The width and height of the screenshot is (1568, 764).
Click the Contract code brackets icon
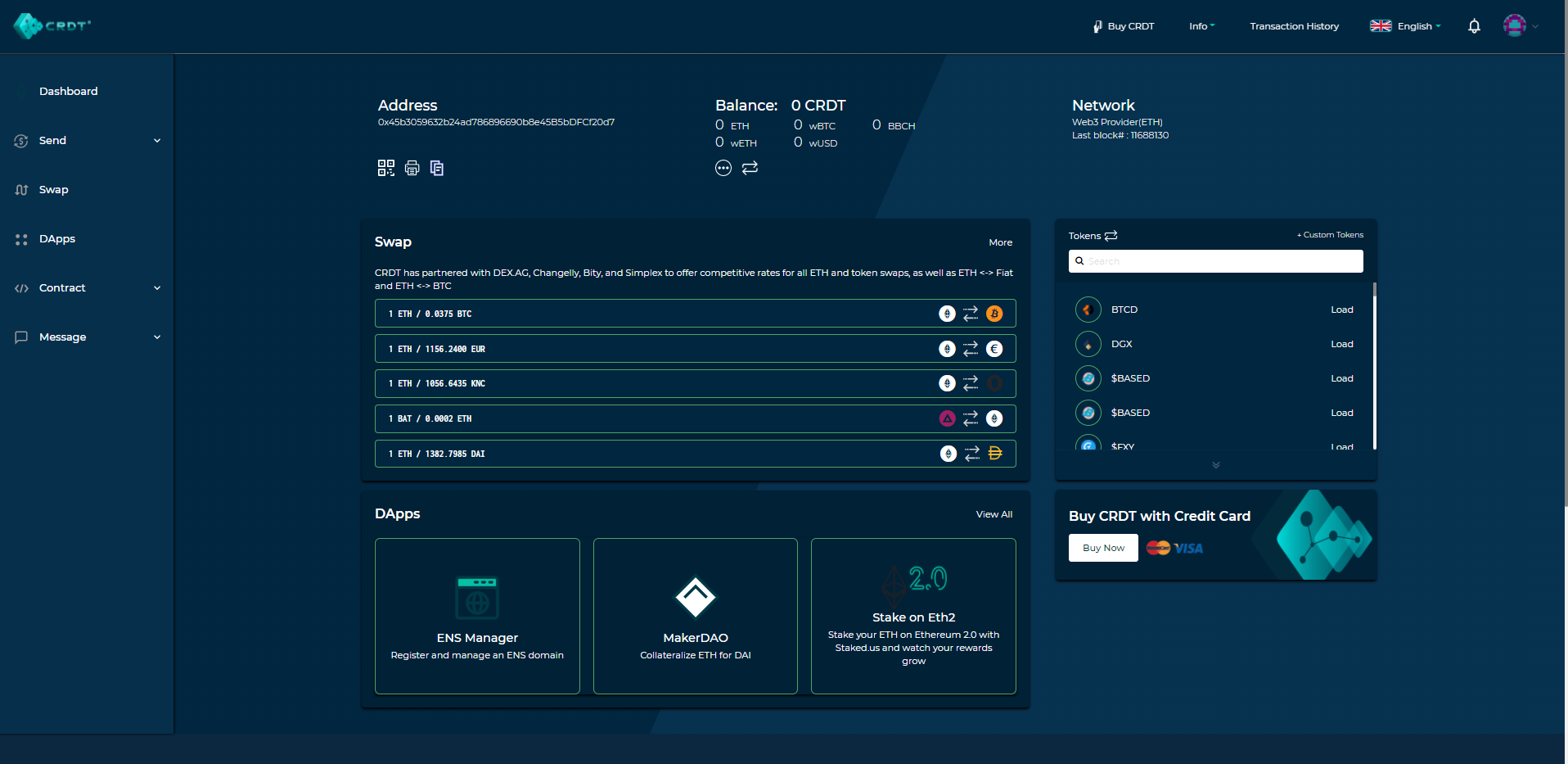[x=21, y=288]
